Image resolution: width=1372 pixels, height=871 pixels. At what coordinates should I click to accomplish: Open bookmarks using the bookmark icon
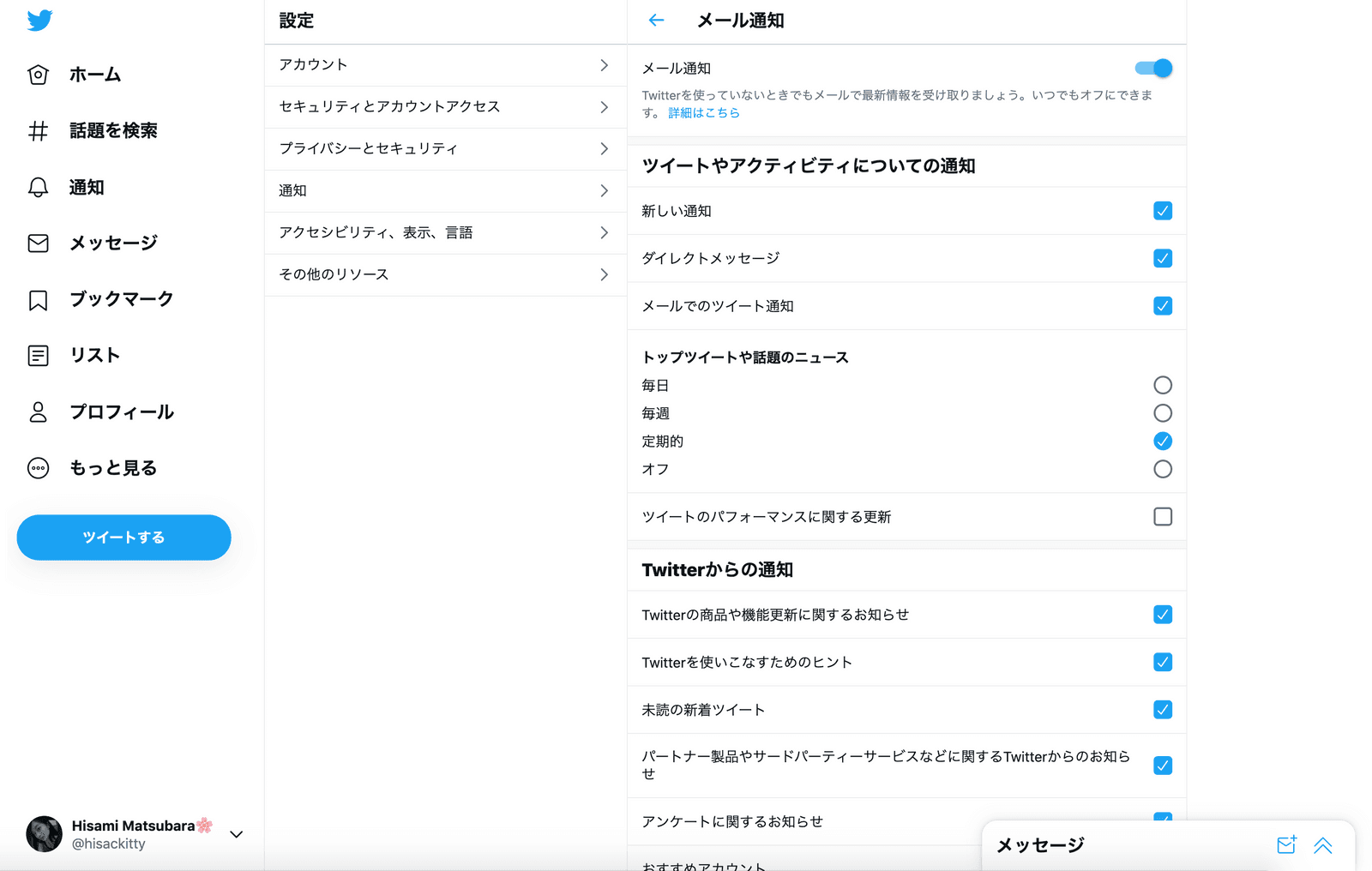(39, 300)
